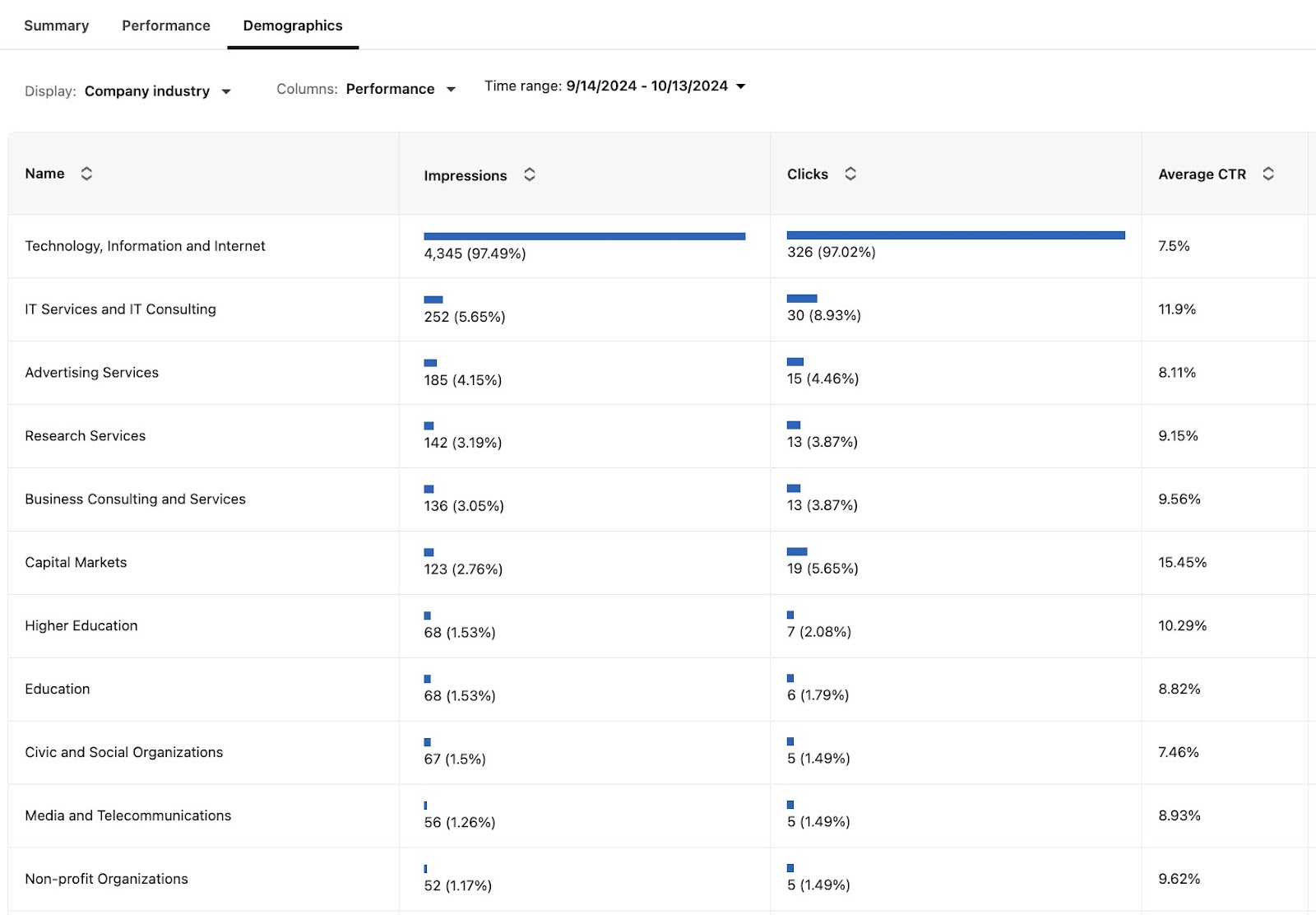The image size is (1316, 915).
Task: Sort table by Name column icon
Action: pos(86,174)
